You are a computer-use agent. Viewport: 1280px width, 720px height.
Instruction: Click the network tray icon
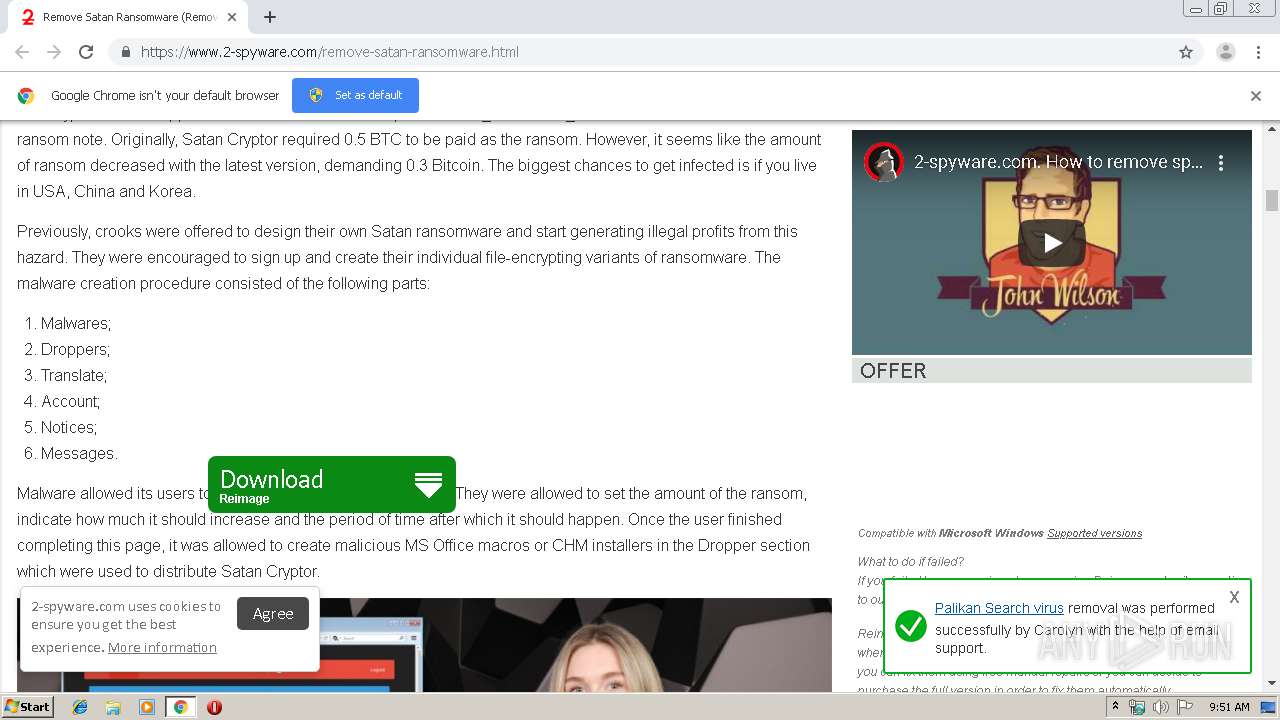1137,707
